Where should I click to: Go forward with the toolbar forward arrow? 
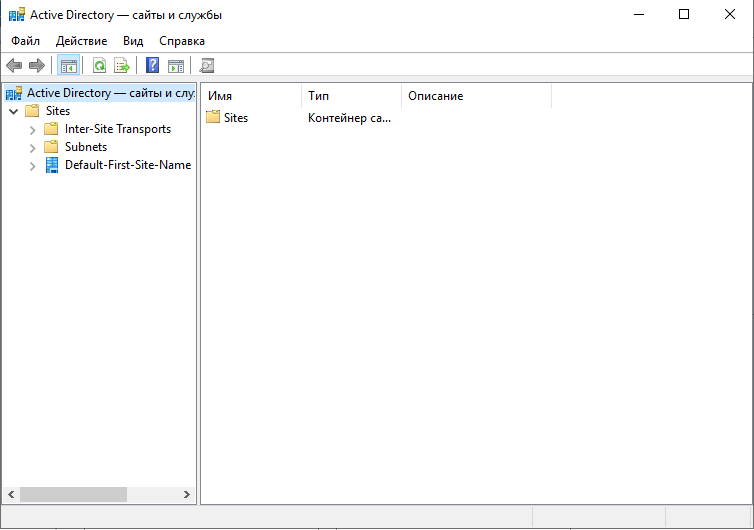pyautogui.click(x=37, y=65)
